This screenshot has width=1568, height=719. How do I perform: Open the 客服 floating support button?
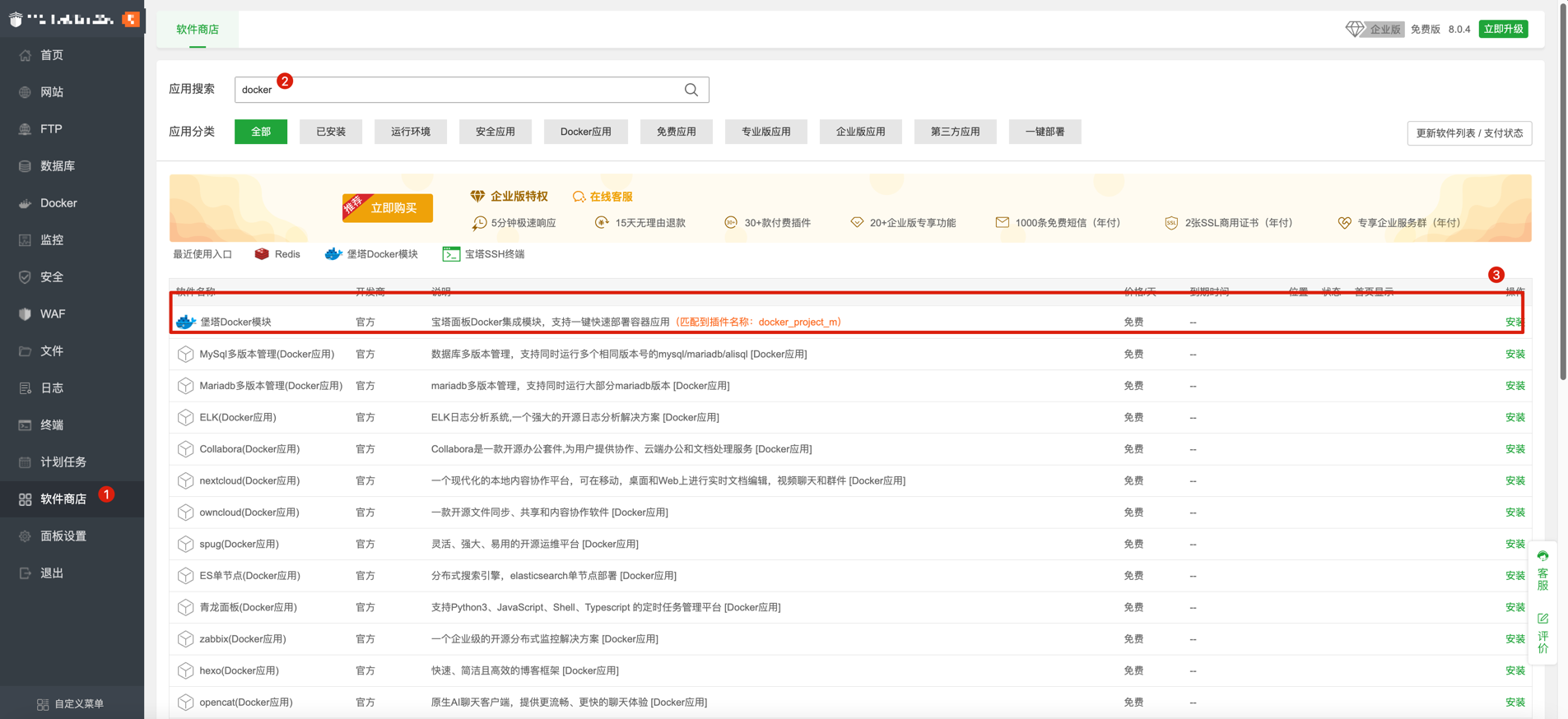(x=1542, y=571)
